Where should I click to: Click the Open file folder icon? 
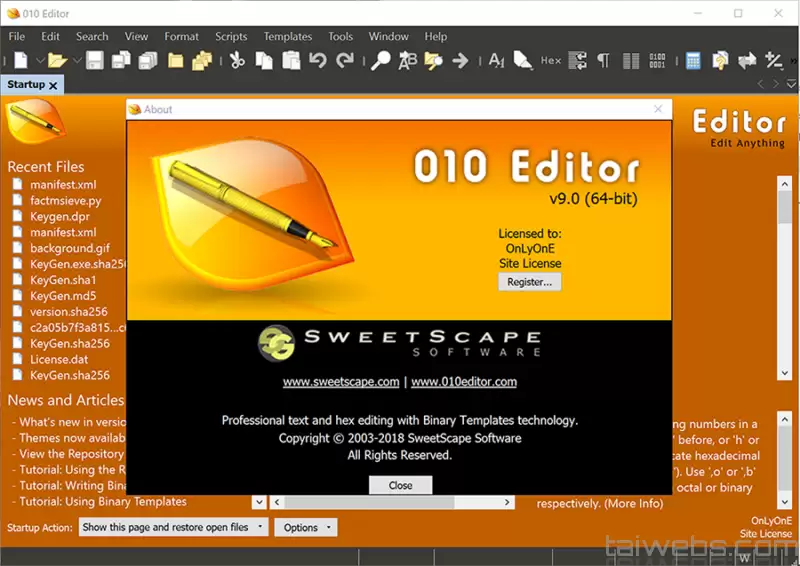point(57,60)
